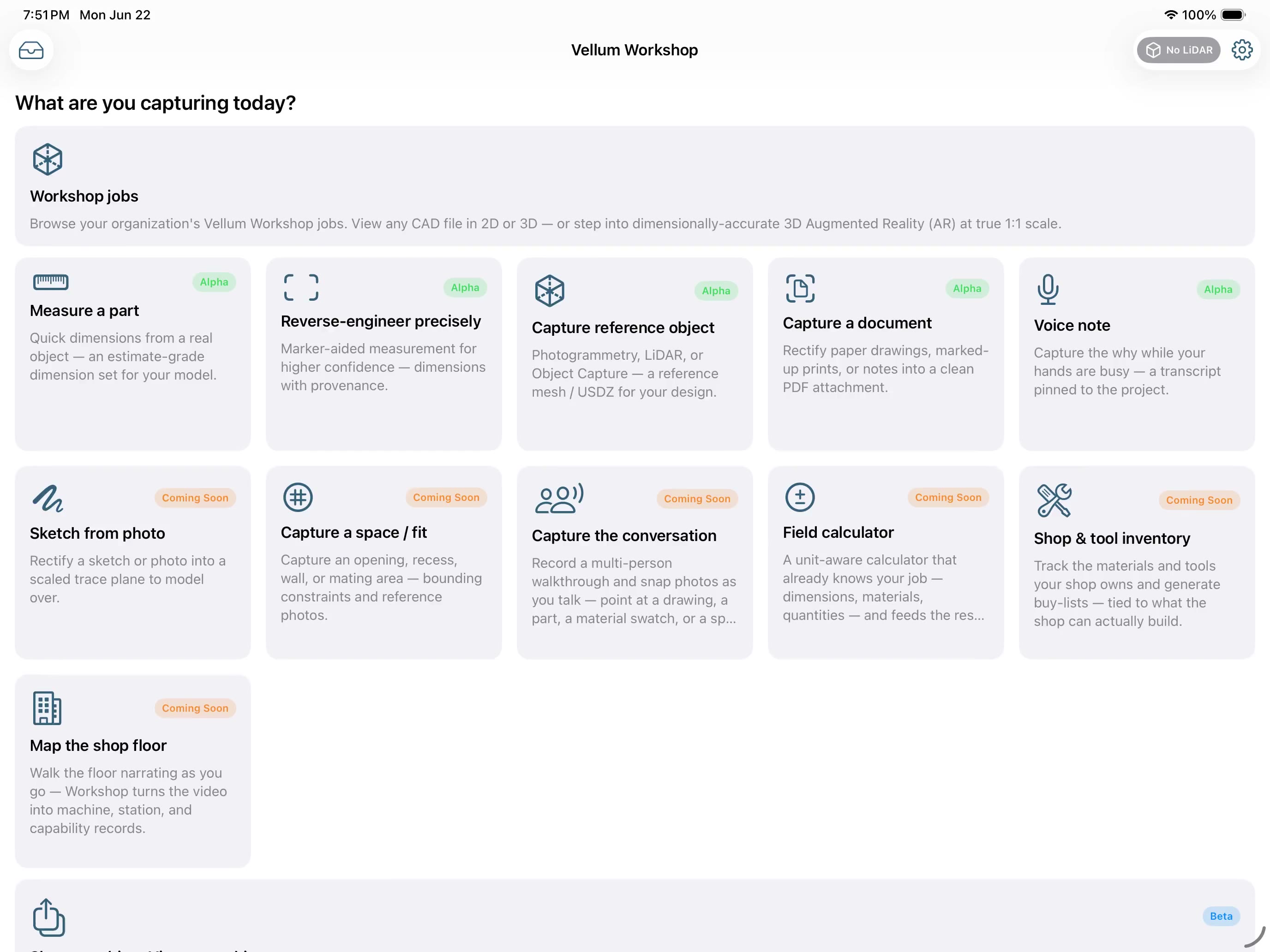Tap the No LiDAR status badge
Image resolution: width=1270 pixels, height=952 pixels.
point(1179,50)
